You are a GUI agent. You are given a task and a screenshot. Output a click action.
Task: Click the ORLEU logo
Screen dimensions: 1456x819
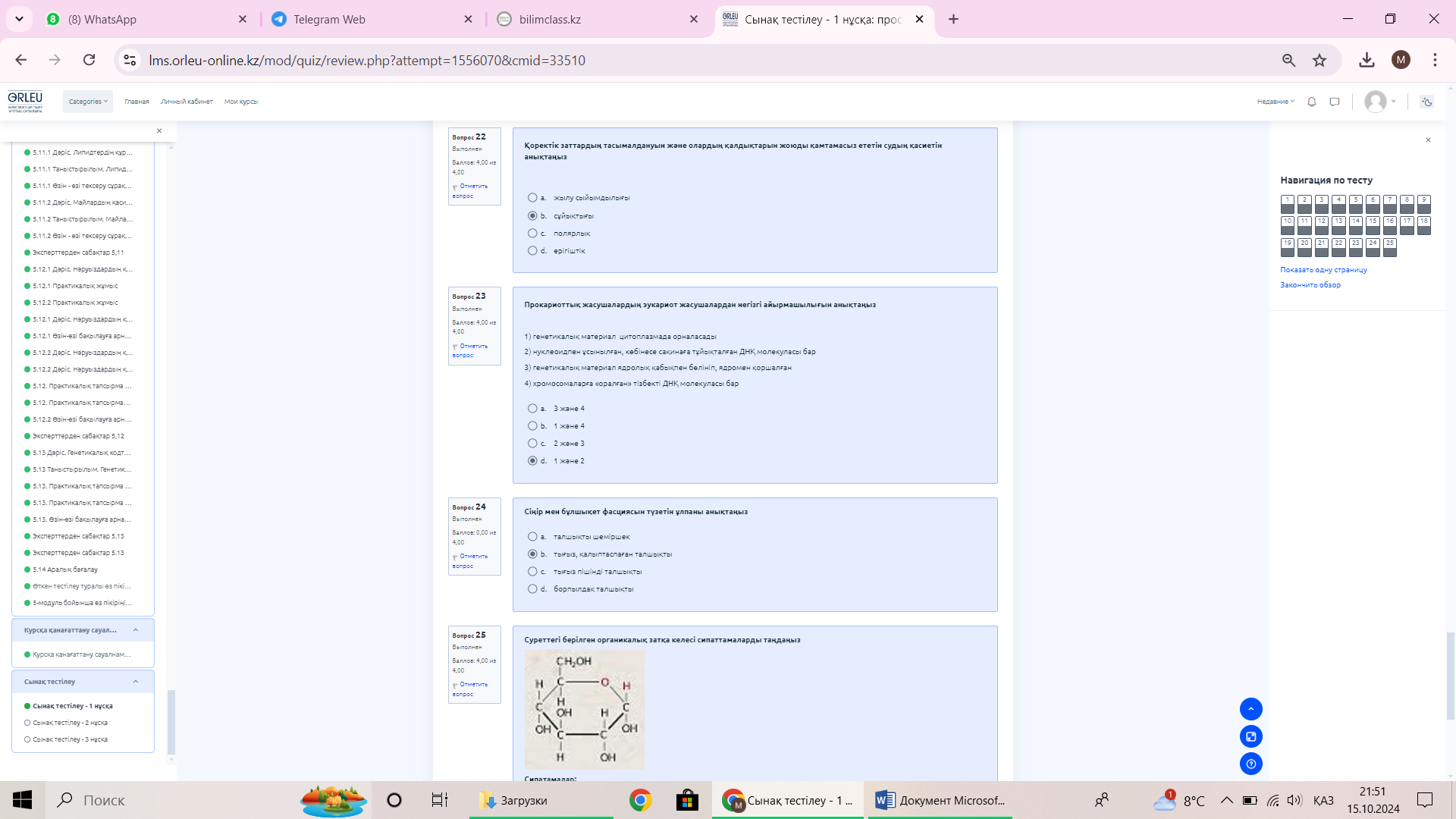pyautogui.click(x=25, y=101)
